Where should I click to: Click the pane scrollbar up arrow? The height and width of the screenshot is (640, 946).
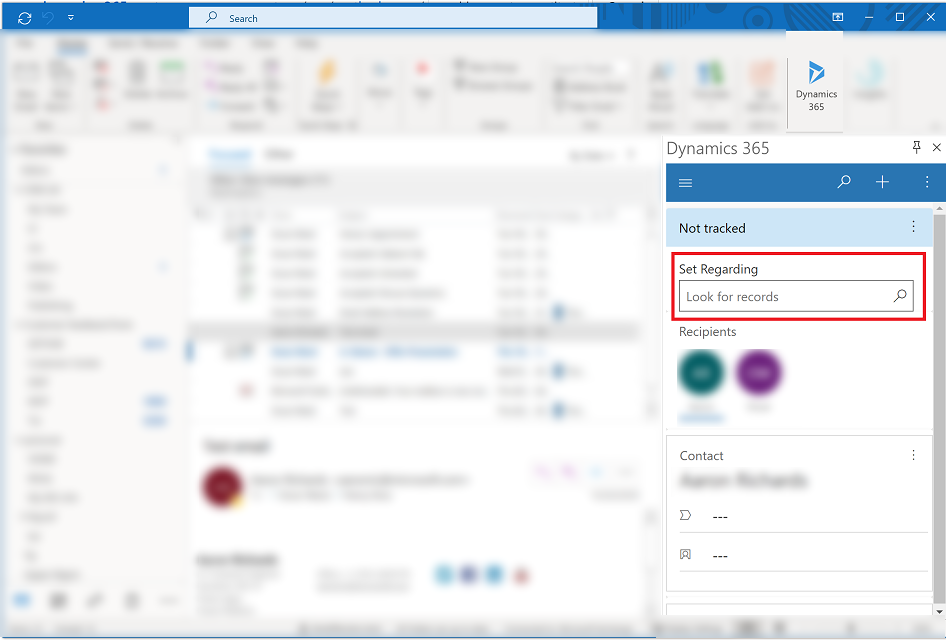click(x=939, y=209)
